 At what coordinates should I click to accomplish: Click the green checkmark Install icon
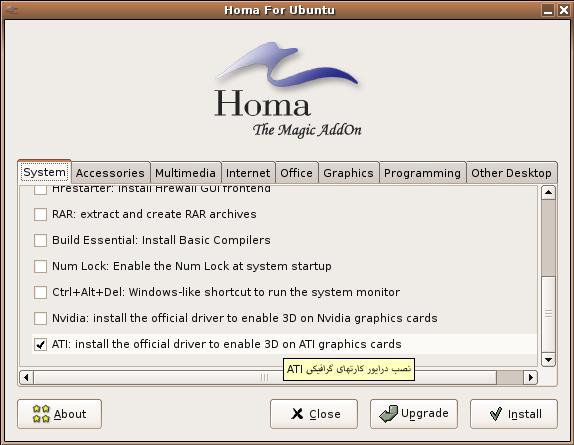[x=496, y=414]
